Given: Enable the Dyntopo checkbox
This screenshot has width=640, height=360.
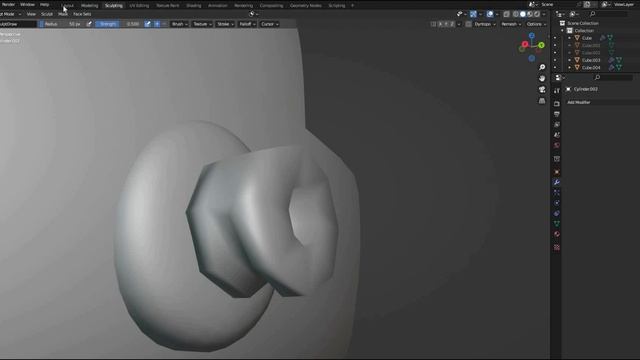Looking at the screenshot, I should pyautogui.click(x=468, y=24).
